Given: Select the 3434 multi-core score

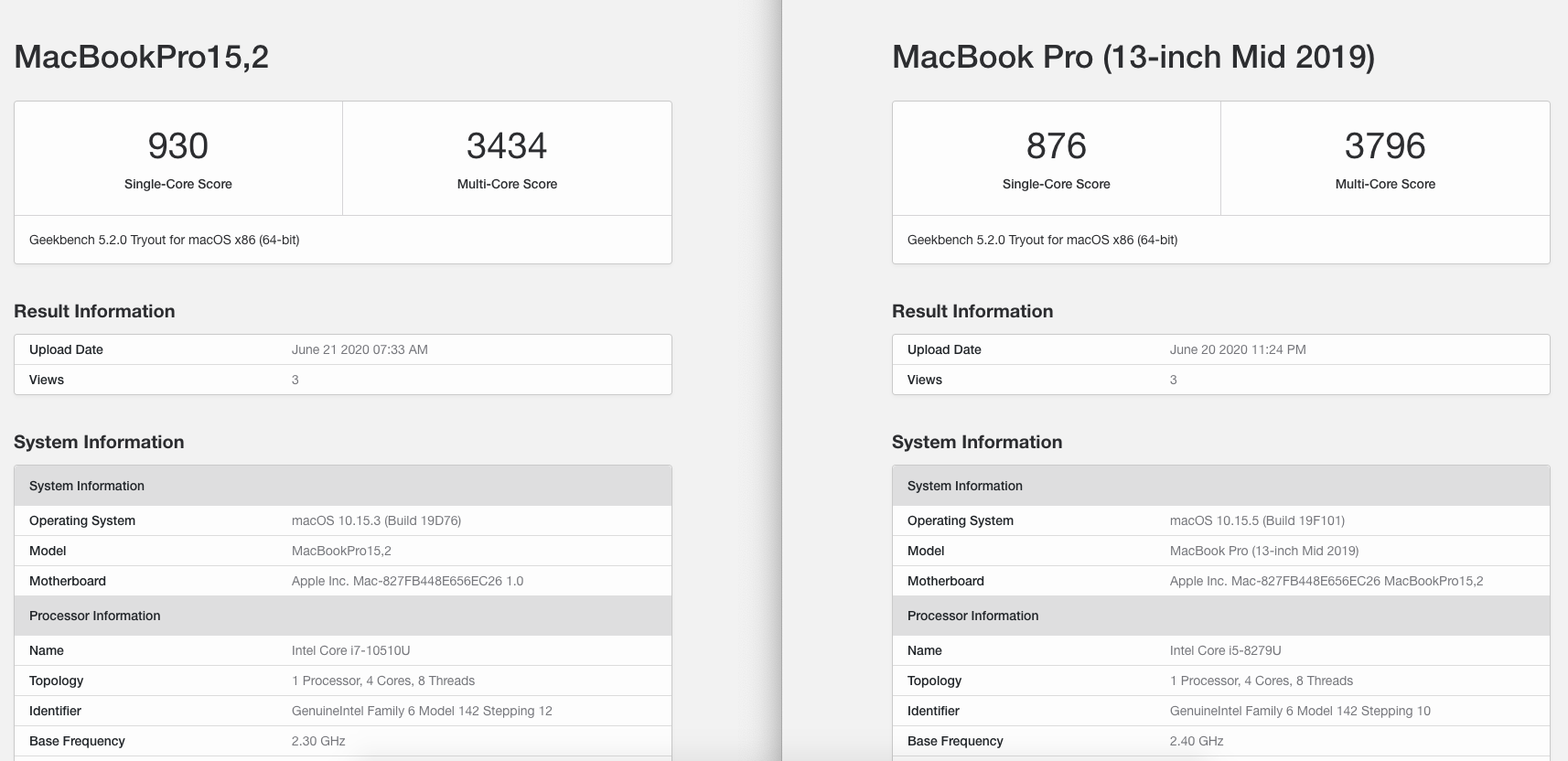Looking at the screenshot, I should (507, 145).
